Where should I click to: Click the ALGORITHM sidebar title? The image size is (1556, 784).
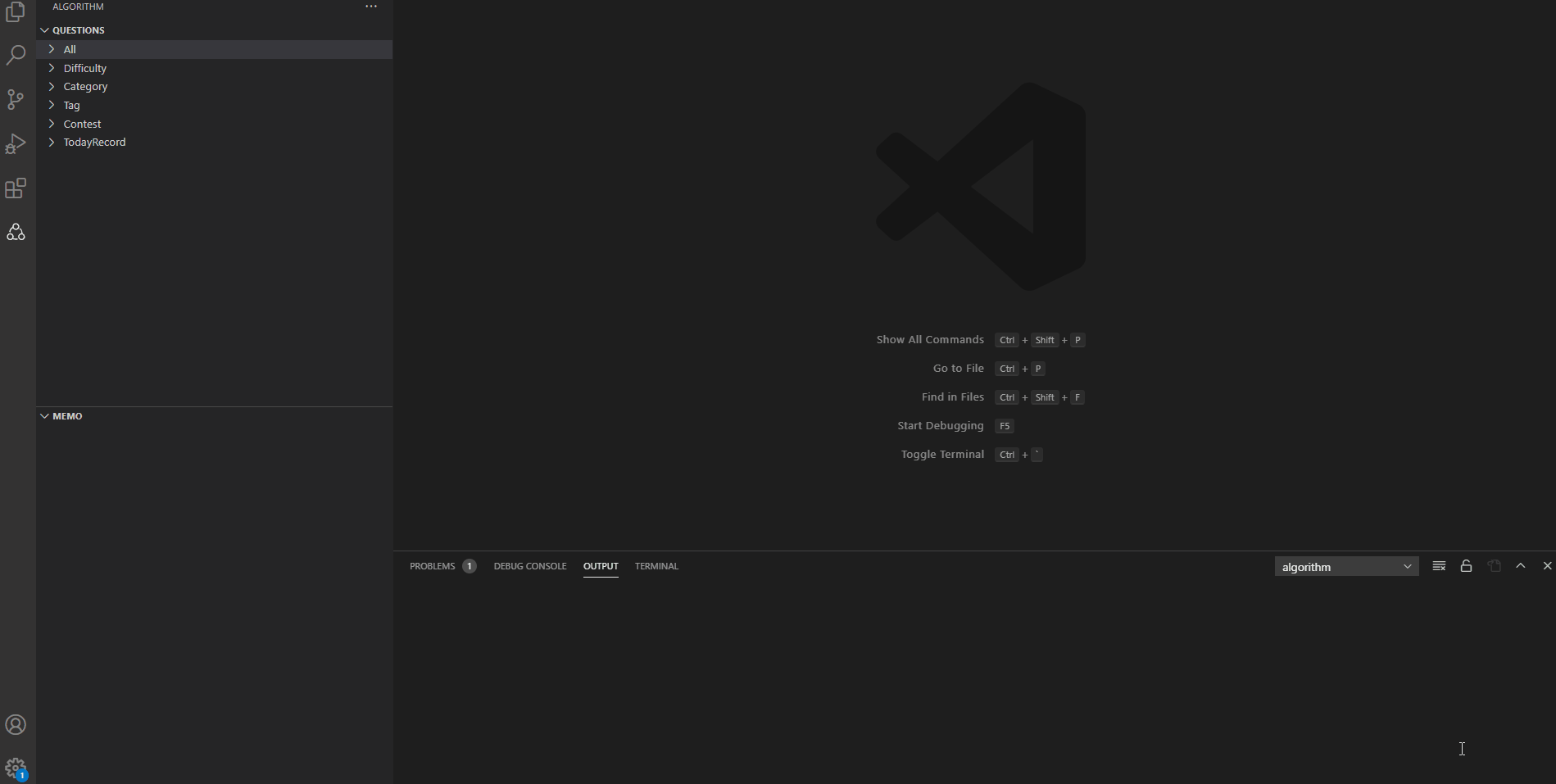pyautogui.click(x=78, y=7)
